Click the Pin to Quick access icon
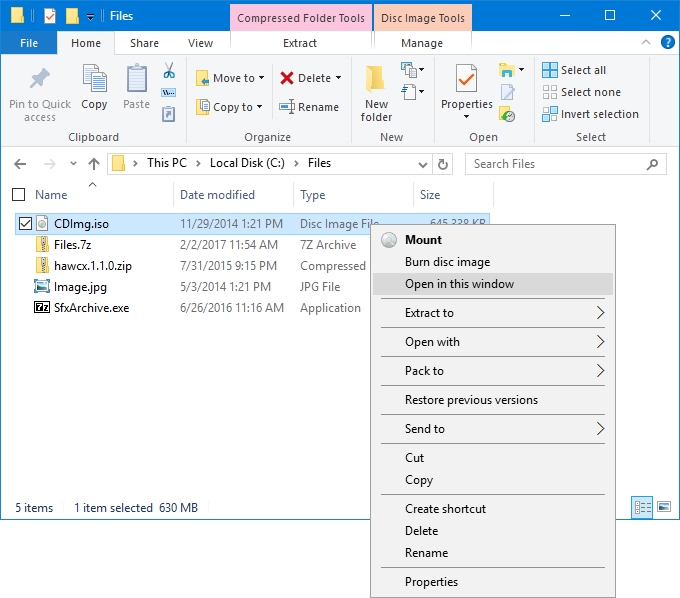The image size is (680, 598). click(39, 79)
